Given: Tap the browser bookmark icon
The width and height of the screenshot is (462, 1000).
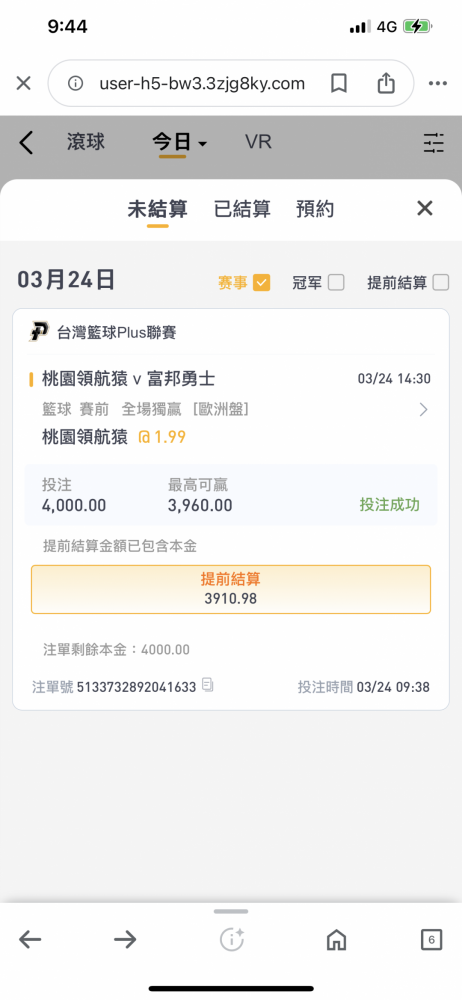Looking at the screenshot, I should tap(339, 84).
